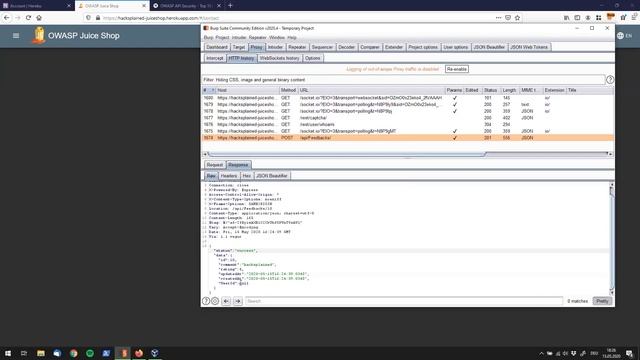Click the history filter bar
The height and width of the screenshot is (360, 640).
tap(403, 80)
